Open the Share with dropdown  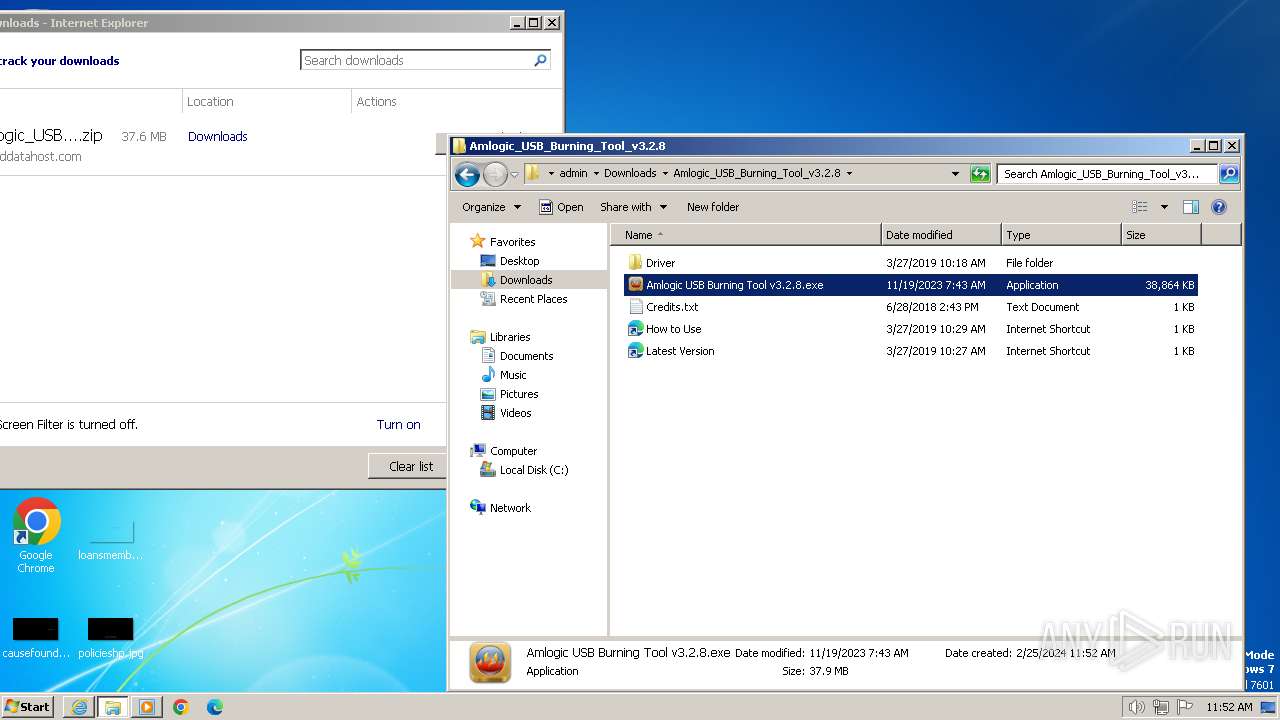coord(633,207)
